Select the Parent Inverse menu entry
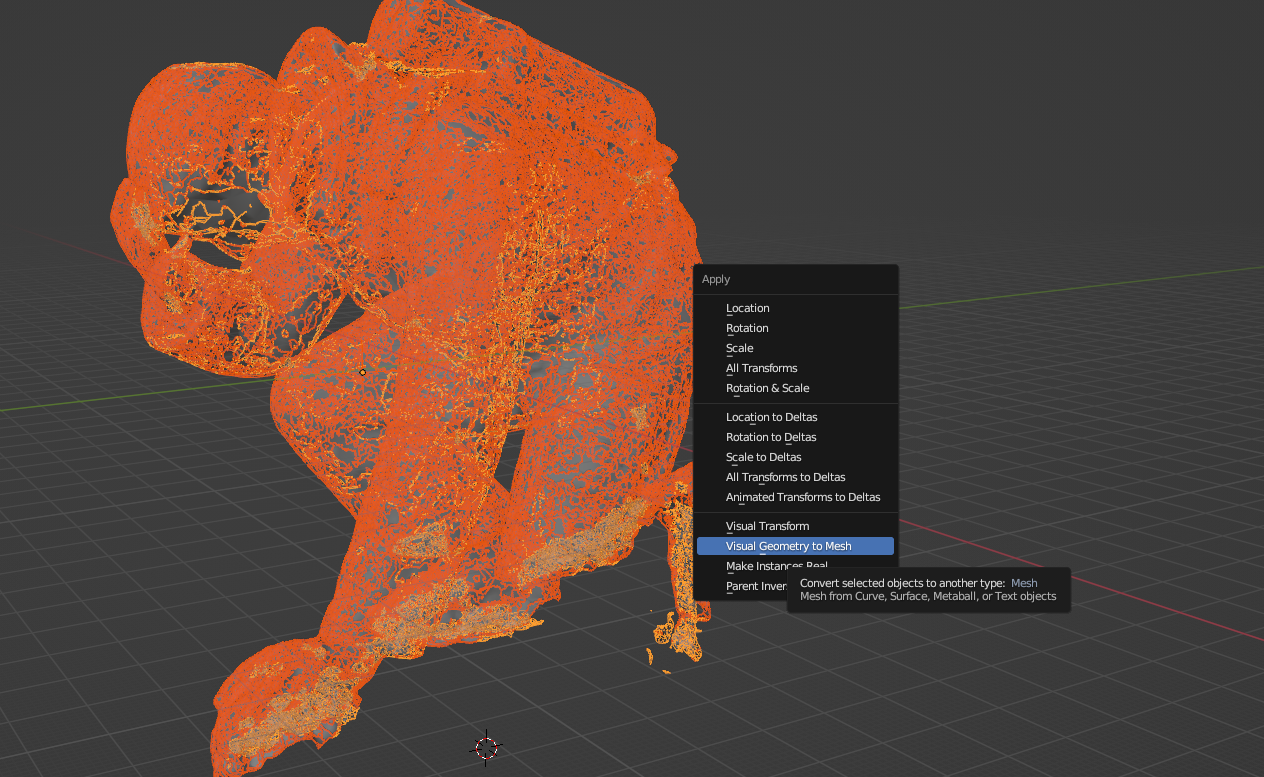This screenshot has width=1264, height=777. (750, 586)
